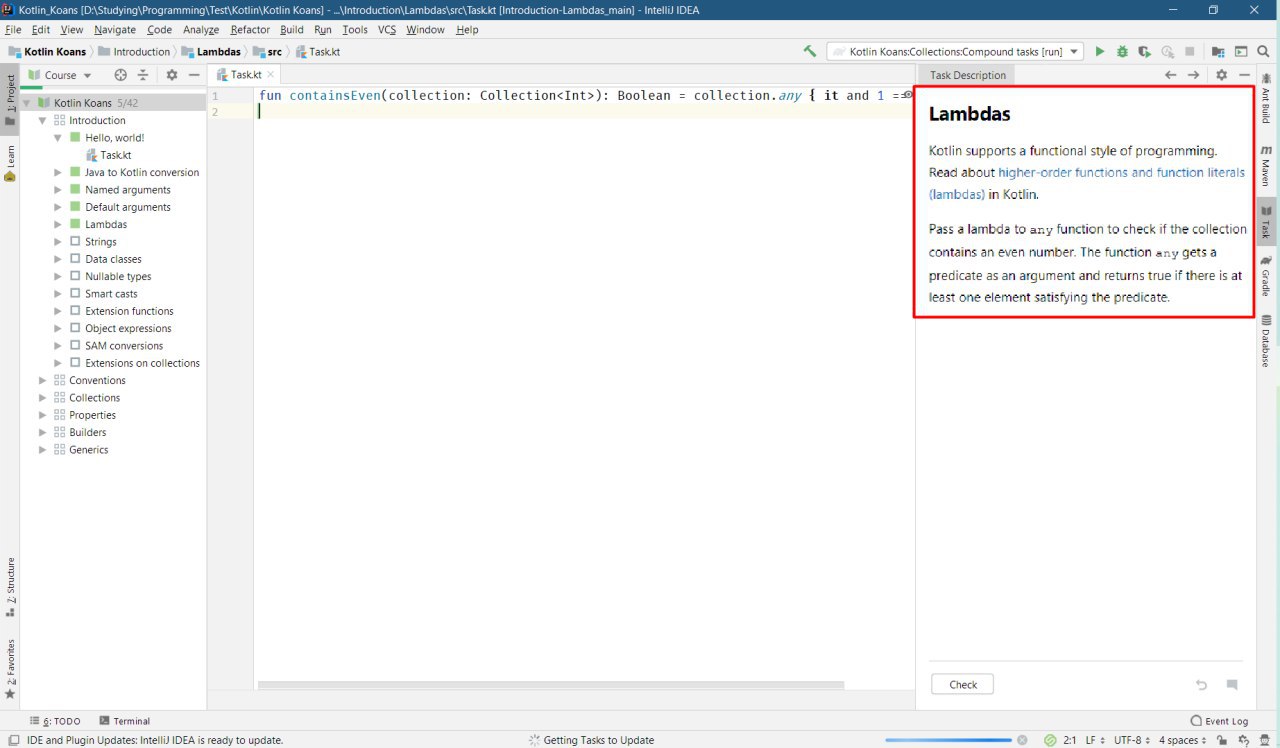
Task: Open Task Description settings gear
Action: (x=1221, y=75)
